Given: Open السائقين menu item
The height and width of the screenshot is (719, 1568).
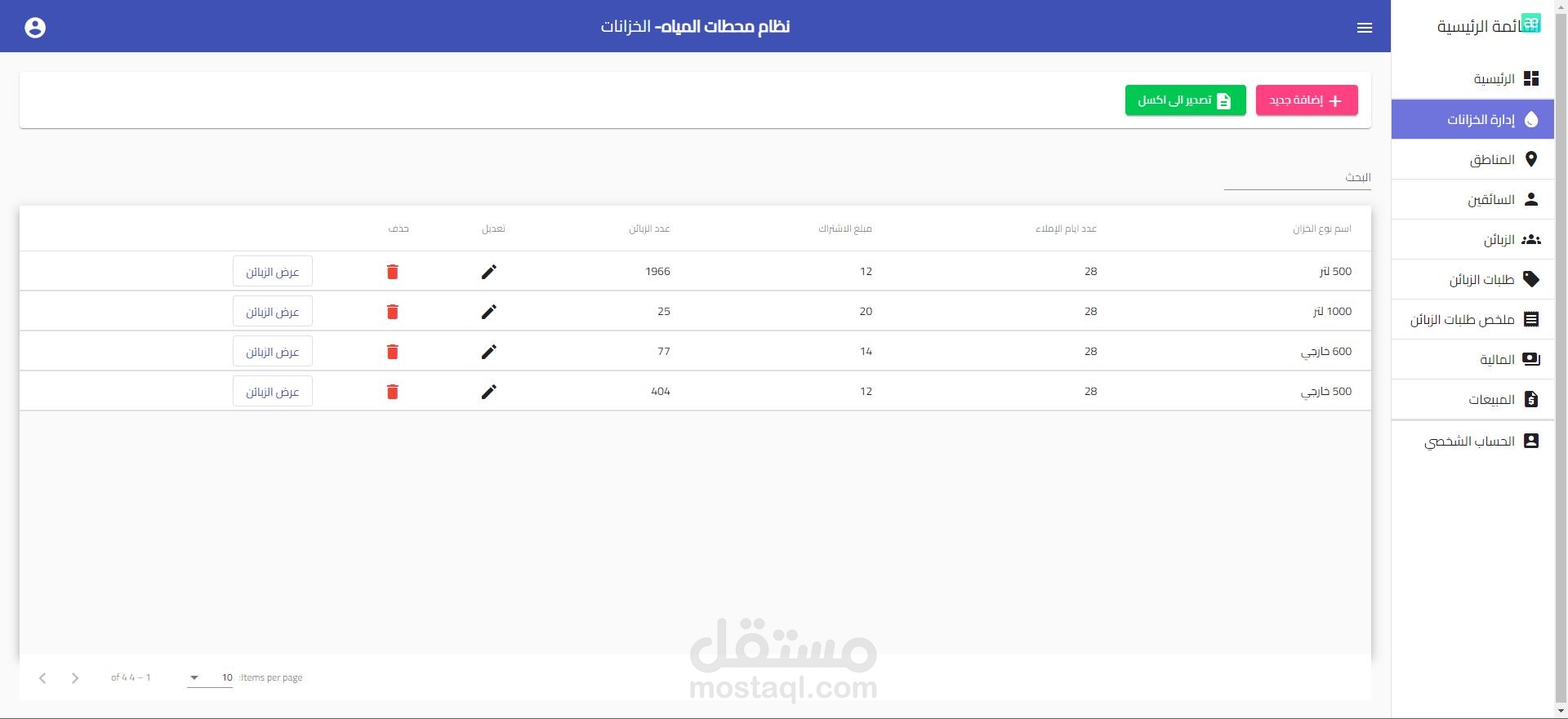Looking at the screenshot, I should [1472, 199].
